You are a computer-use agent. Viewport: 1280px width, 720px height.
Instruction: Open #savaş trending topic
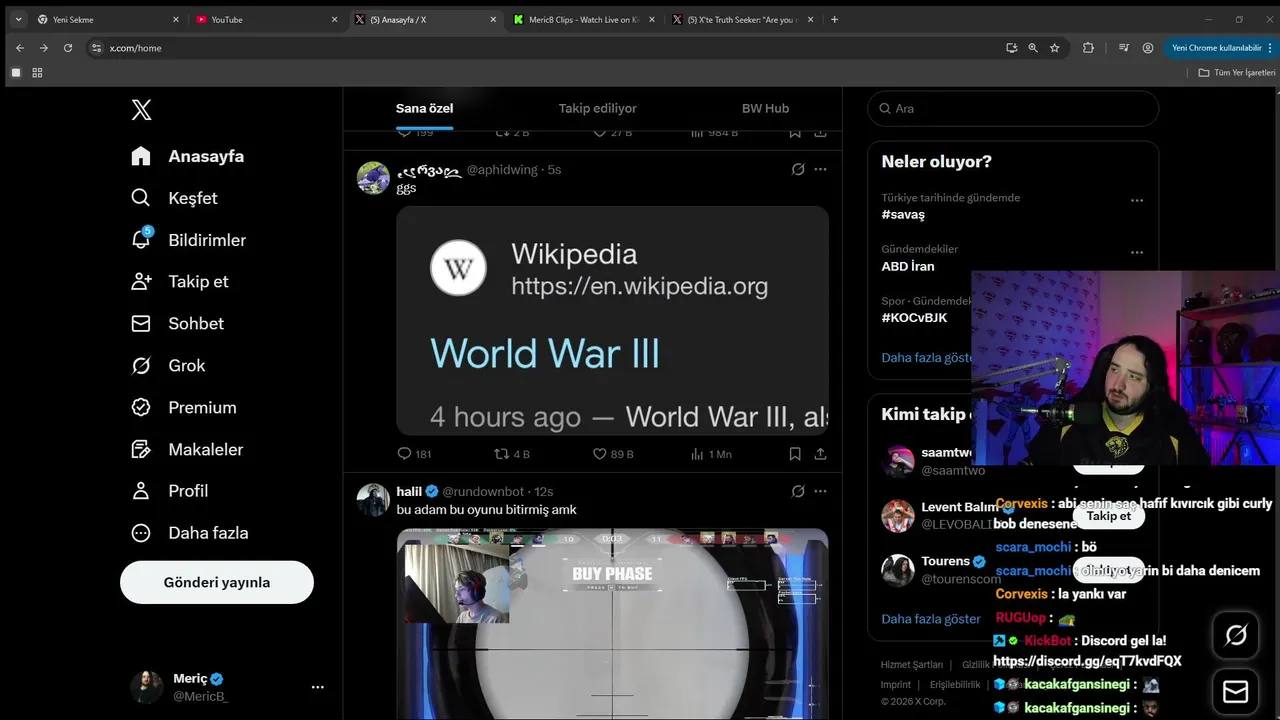point(903,215)
